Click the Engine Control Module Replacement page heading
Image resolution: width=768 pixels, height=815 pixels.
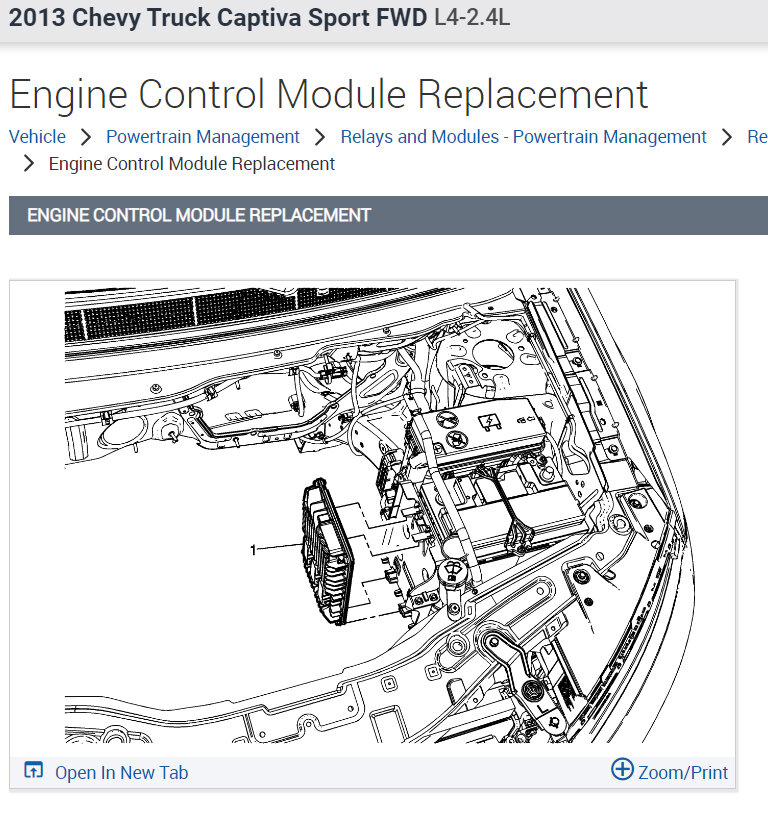tap(328, 95)
